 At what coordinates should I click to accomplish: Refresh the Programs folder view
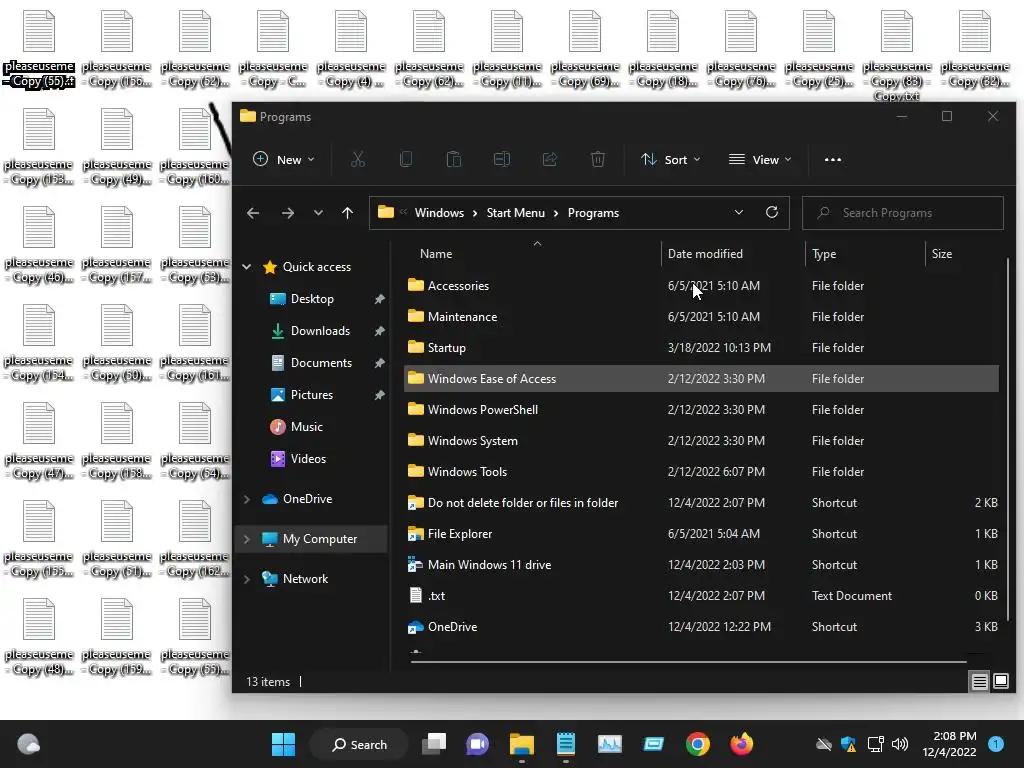click(772, 213)
